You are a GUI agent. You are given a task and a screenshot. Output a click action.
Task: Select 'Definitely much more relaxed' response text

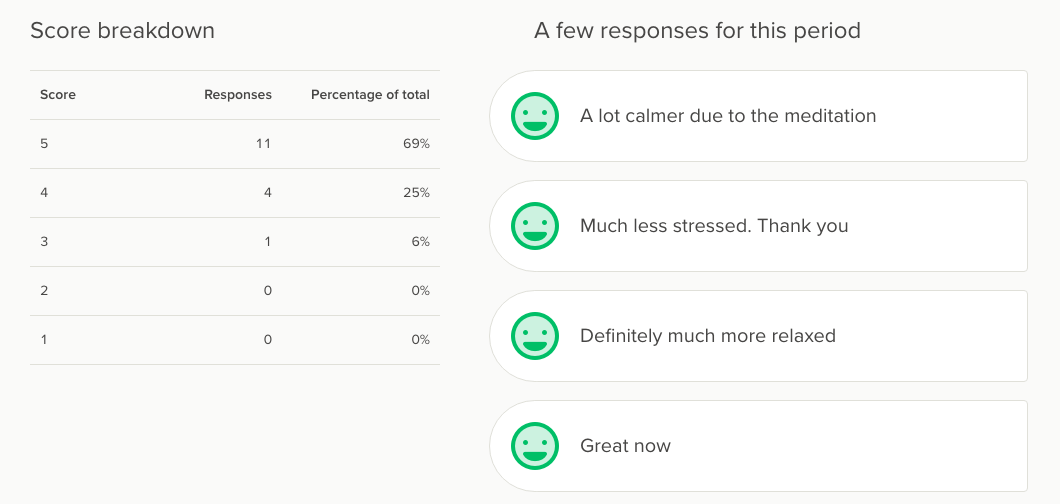708,336
